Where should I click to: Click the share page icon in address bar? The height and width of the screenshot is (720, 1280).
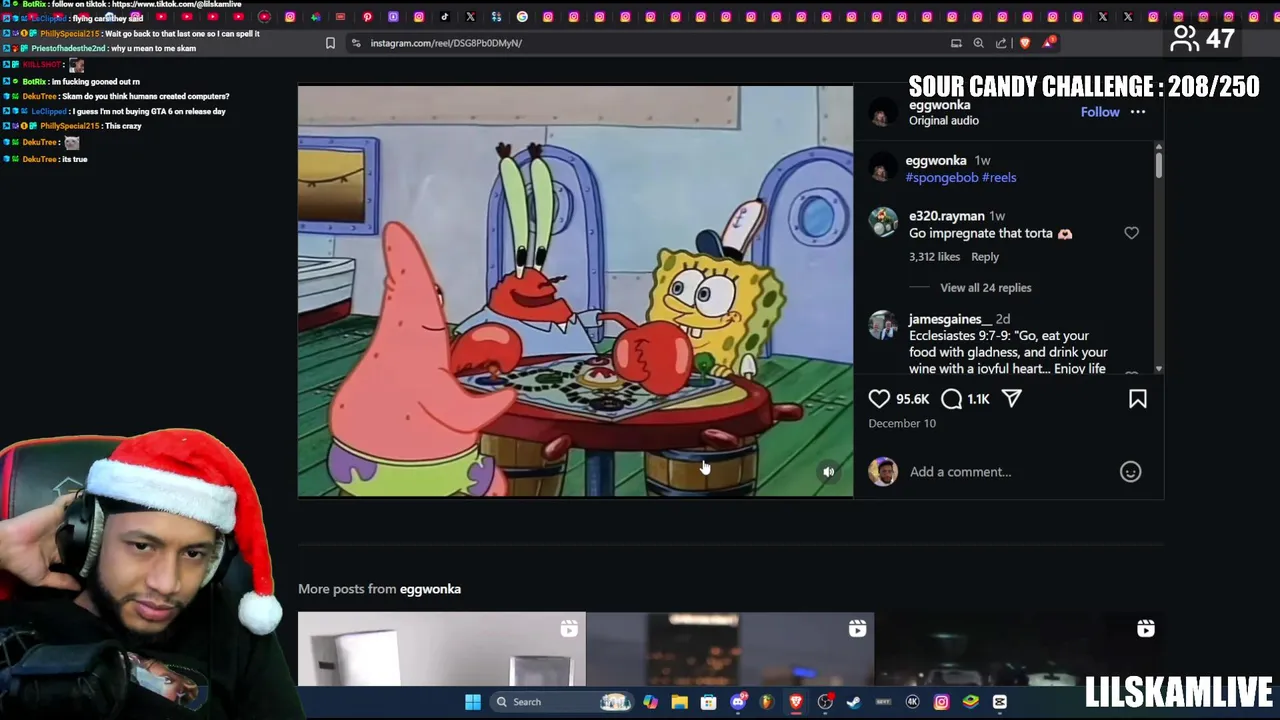click(x=1001, y=43)
